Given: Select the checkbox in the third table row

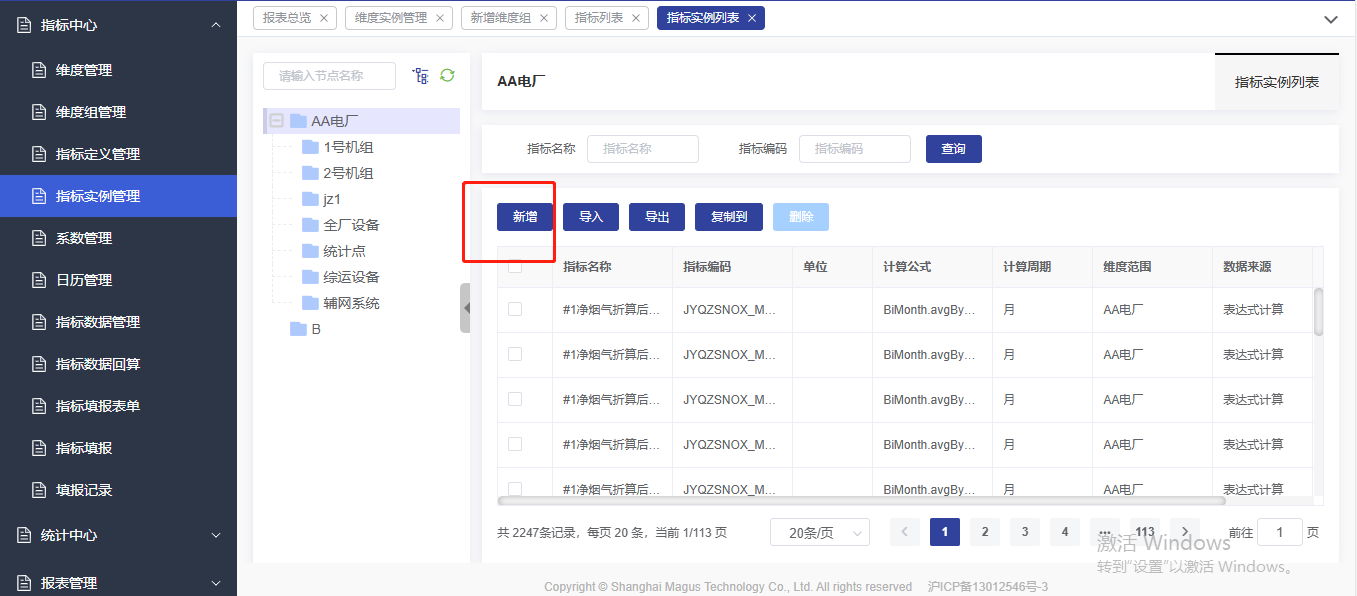Looking at the screenshot, I should point(515,399).
